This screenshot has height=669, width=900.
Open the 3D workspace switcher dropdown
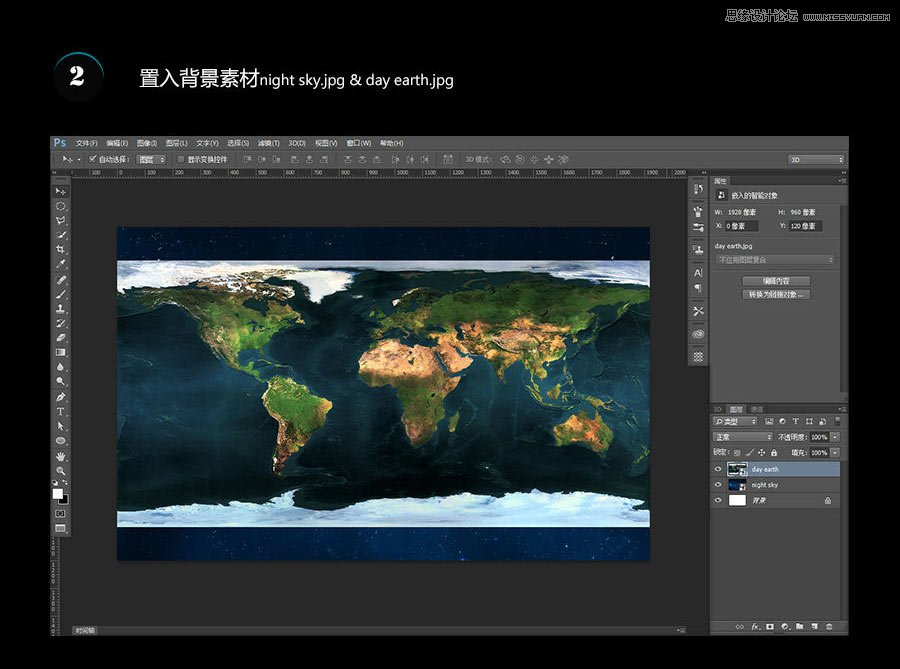pos(815,159)
